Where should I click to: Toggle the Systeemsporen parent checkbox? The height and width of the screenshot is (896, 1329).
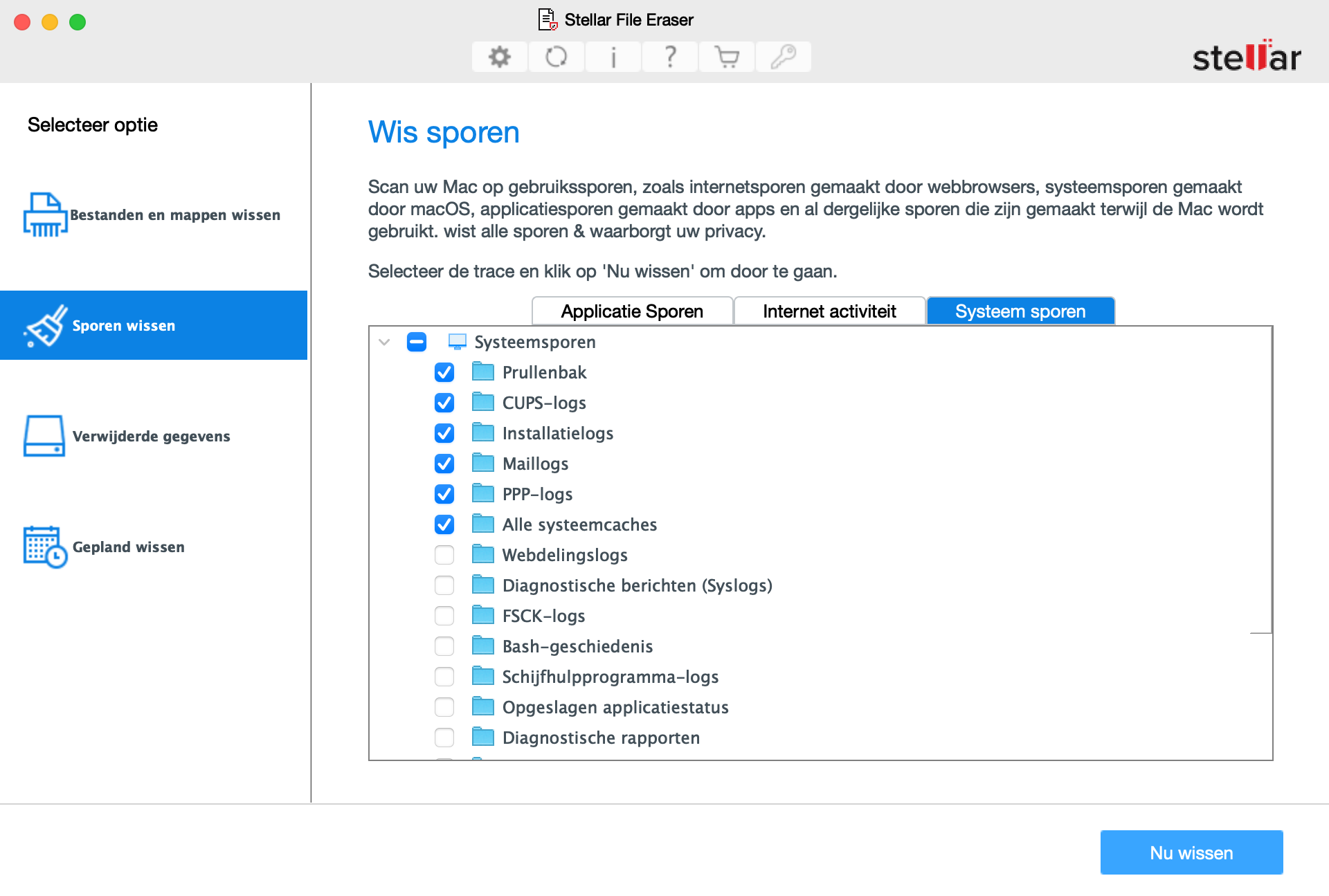[417, 342]
